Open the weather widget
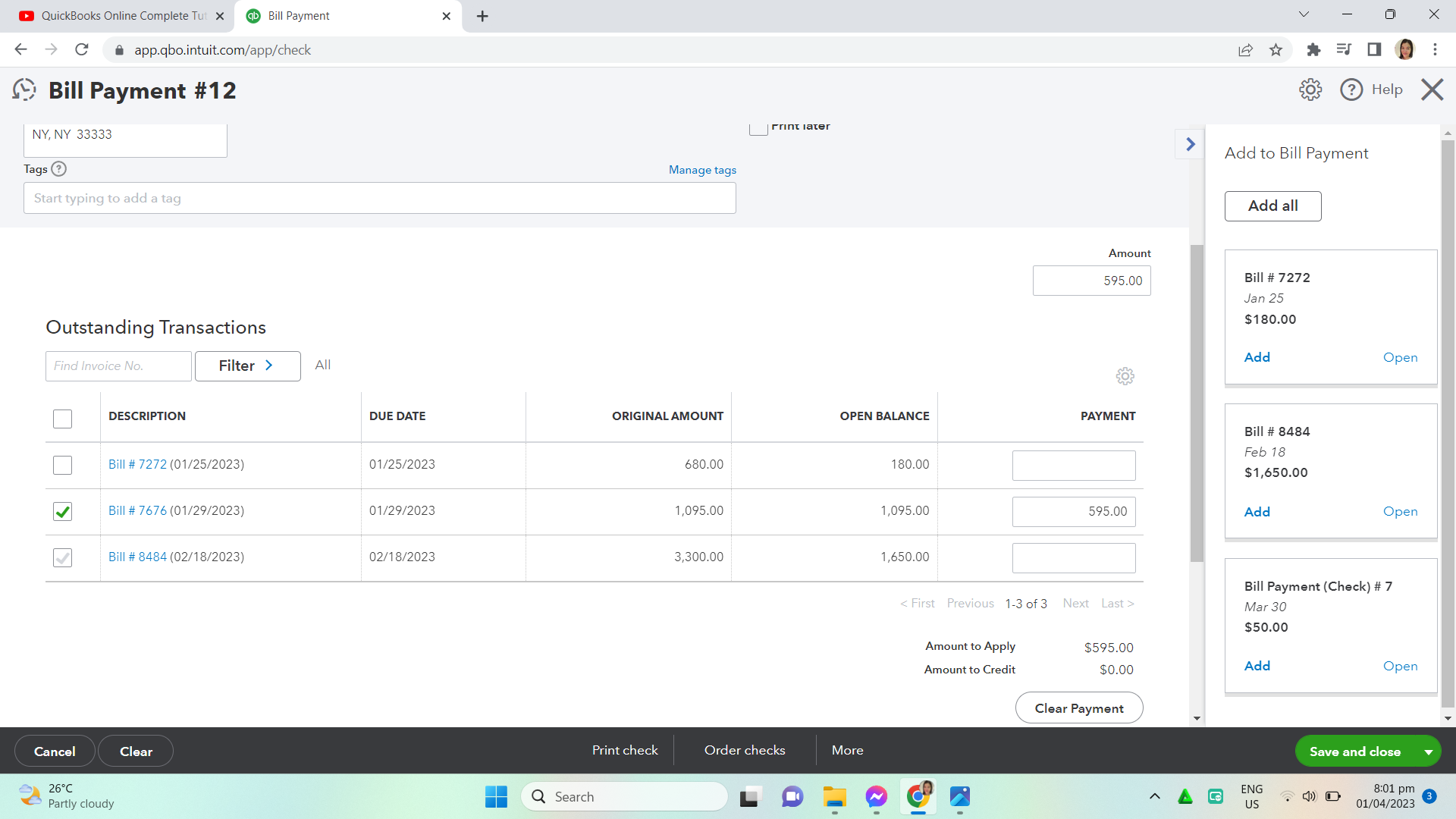1456x819 pixels. click(67, 796)
